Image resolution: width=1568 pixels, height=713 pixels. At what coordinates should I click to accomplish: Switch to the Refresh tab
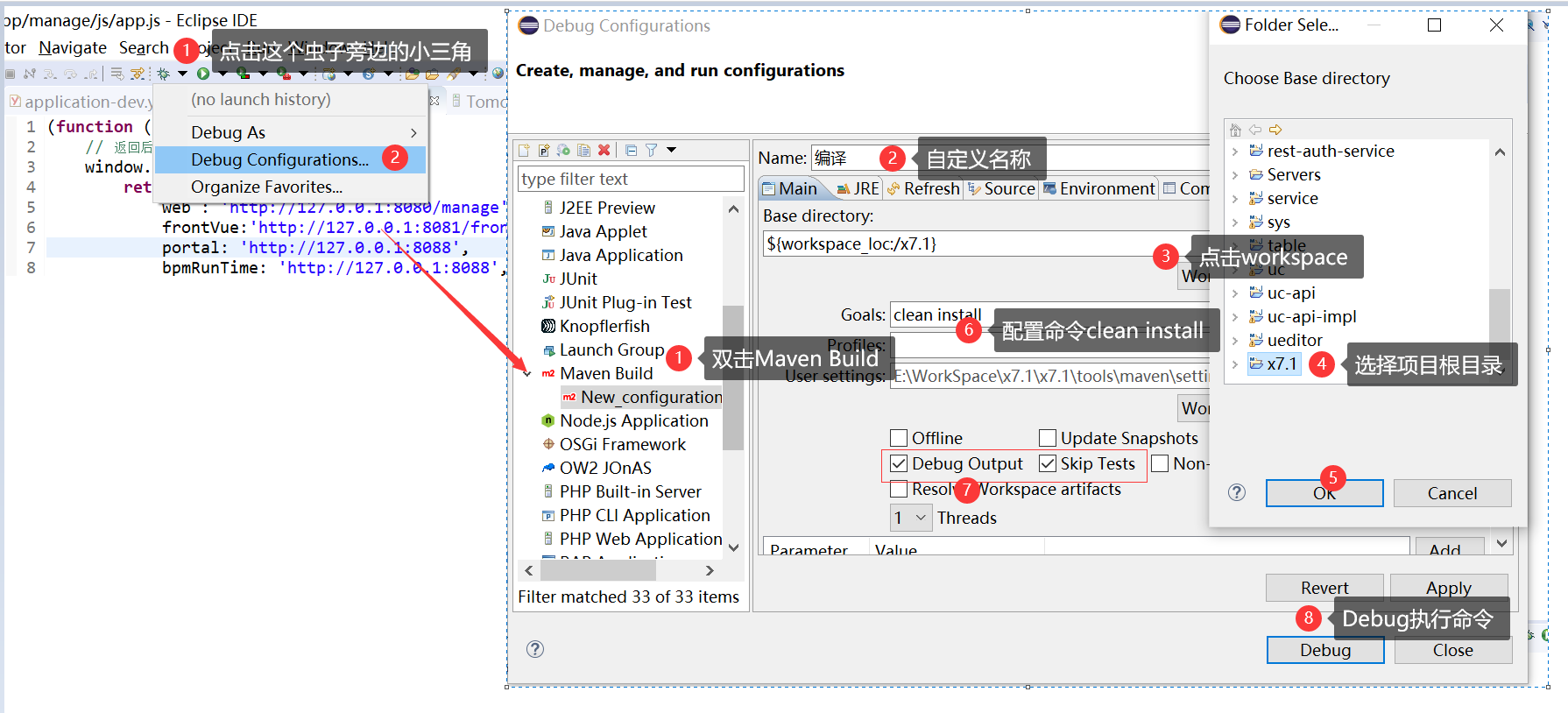pos(923,188)
